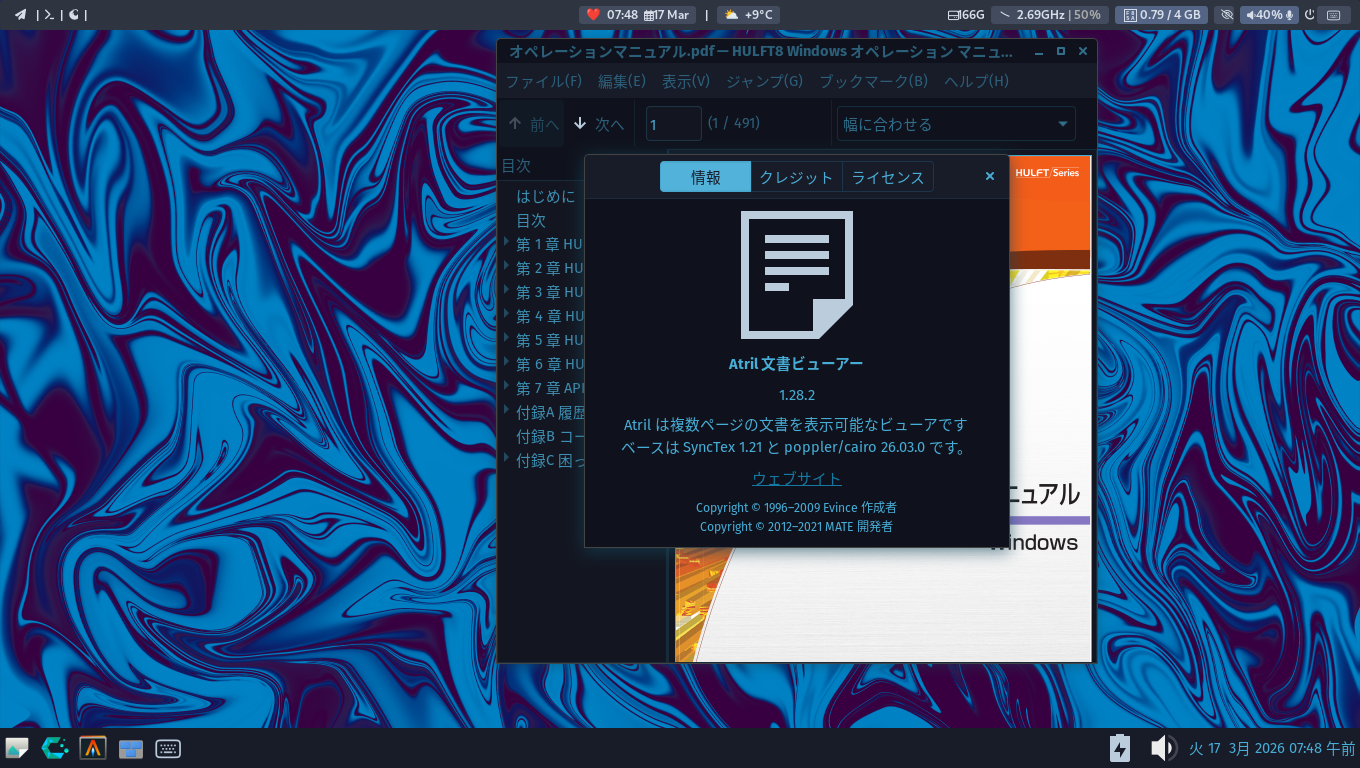Click the 07:48 clock in top panel

[622, 15]
